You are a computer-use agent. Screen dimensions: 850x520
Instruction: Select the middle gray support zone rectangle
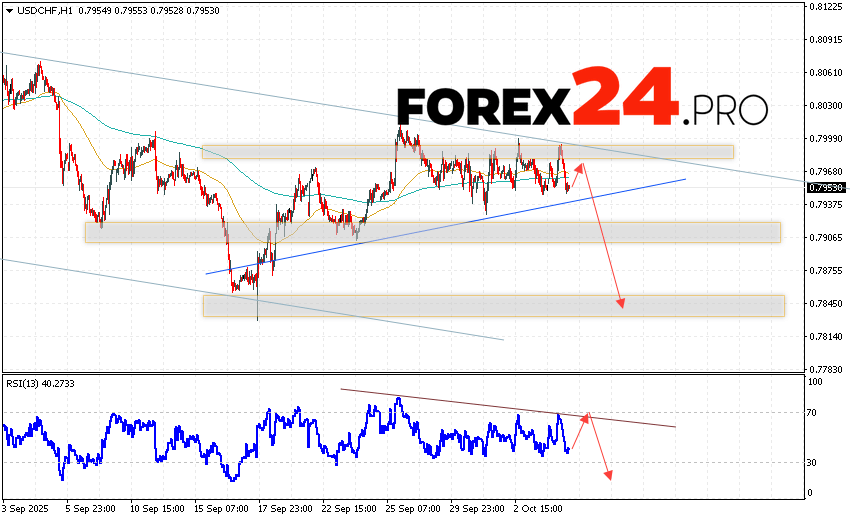tap(432, 232)
